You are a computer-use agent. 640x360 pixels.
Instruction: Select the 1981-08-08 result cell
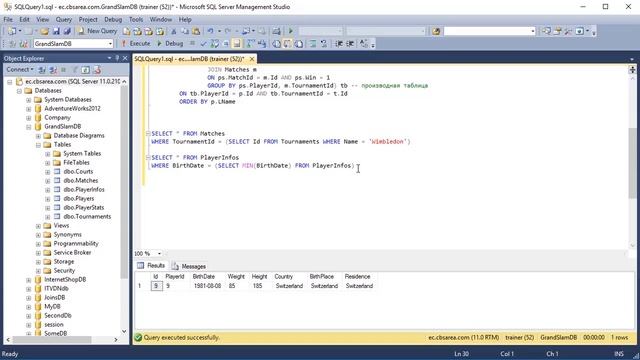[207, 286]
